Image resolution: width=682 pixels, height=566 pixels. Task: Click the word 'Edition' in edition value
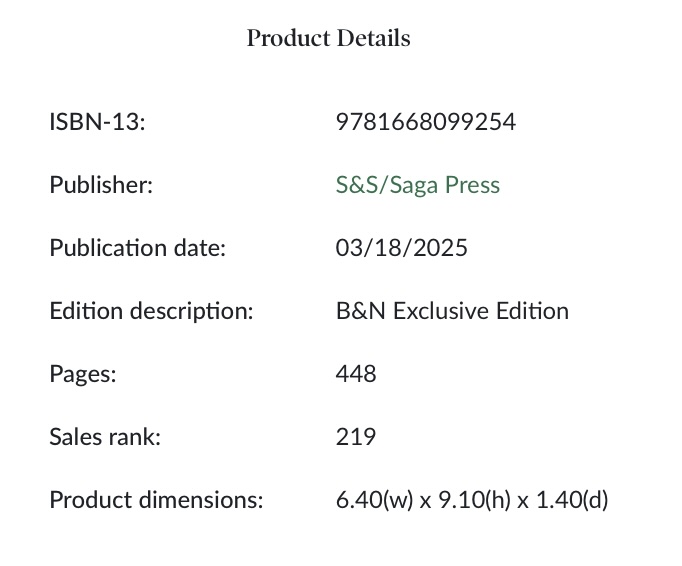tap(531, 311)
